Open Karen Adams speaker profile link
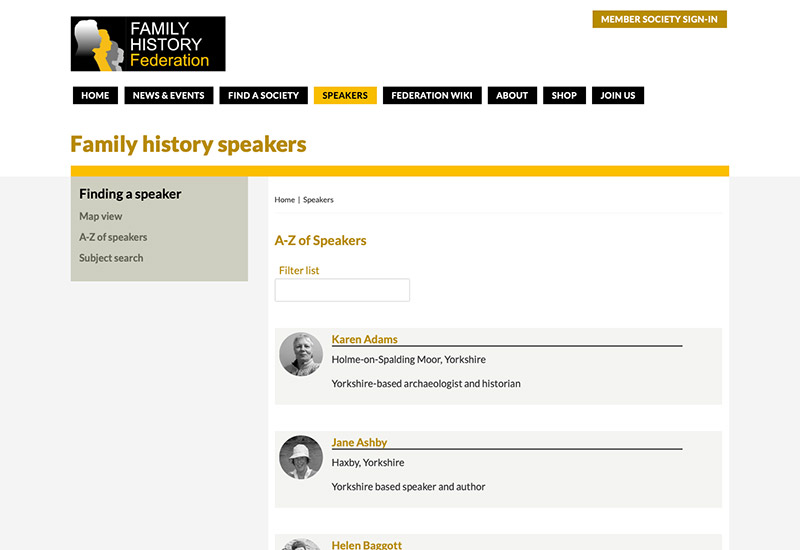Screen dimensions: 800x550 coord(364,339)
